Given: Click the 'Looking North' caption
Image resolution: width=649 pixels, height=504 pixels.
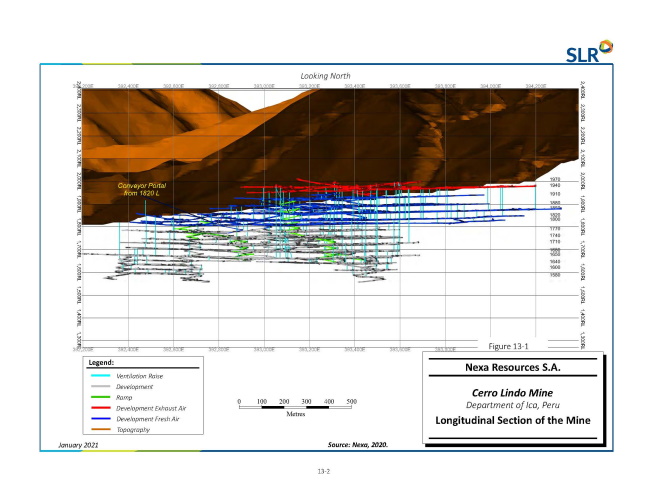Looking at the screenshot, I should (x=325, y=76).
